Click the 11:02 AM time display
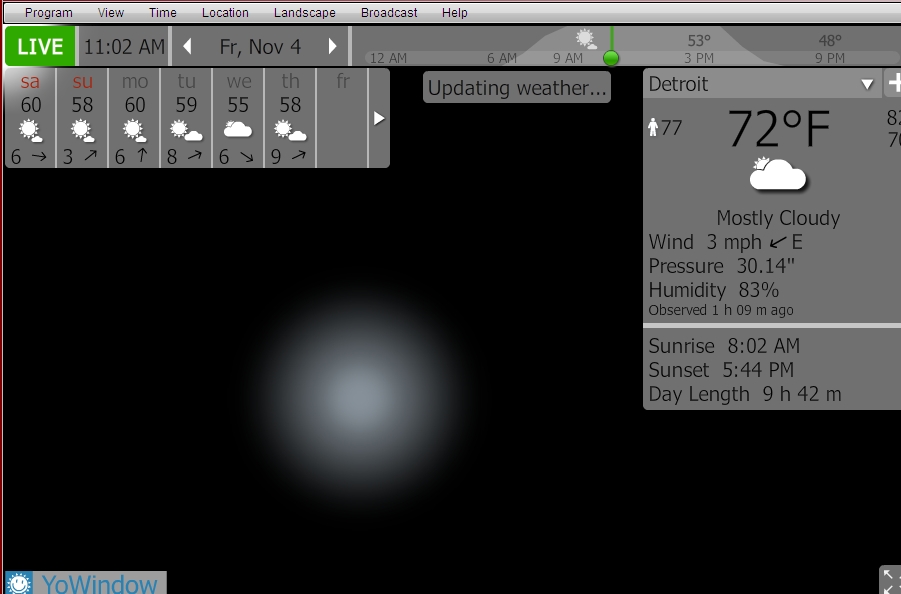901x594 pixels. click(x=124, y=47)
